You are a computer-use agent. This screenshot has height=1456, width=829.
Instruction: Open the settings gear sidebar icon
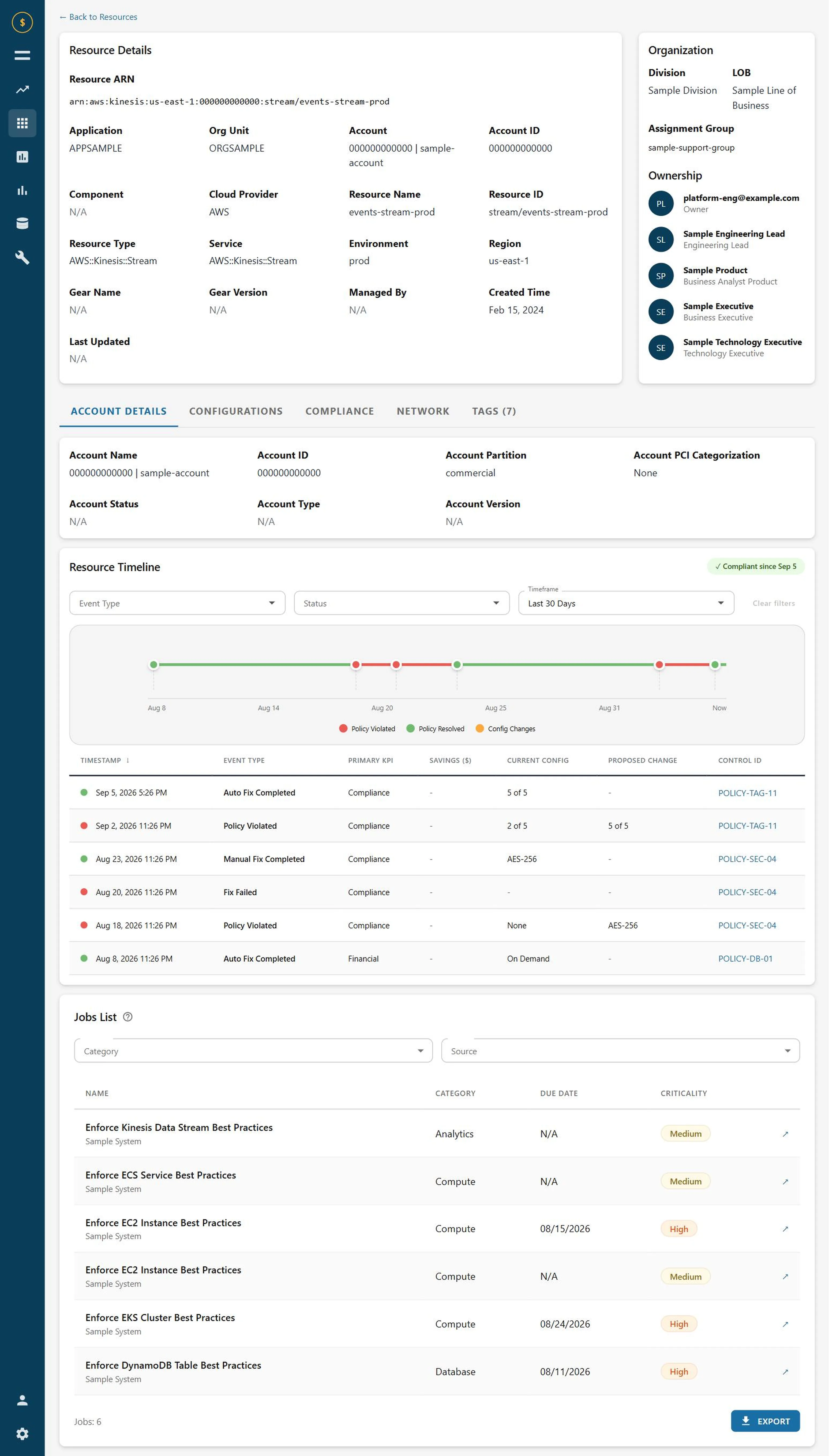coord(22,1433)
